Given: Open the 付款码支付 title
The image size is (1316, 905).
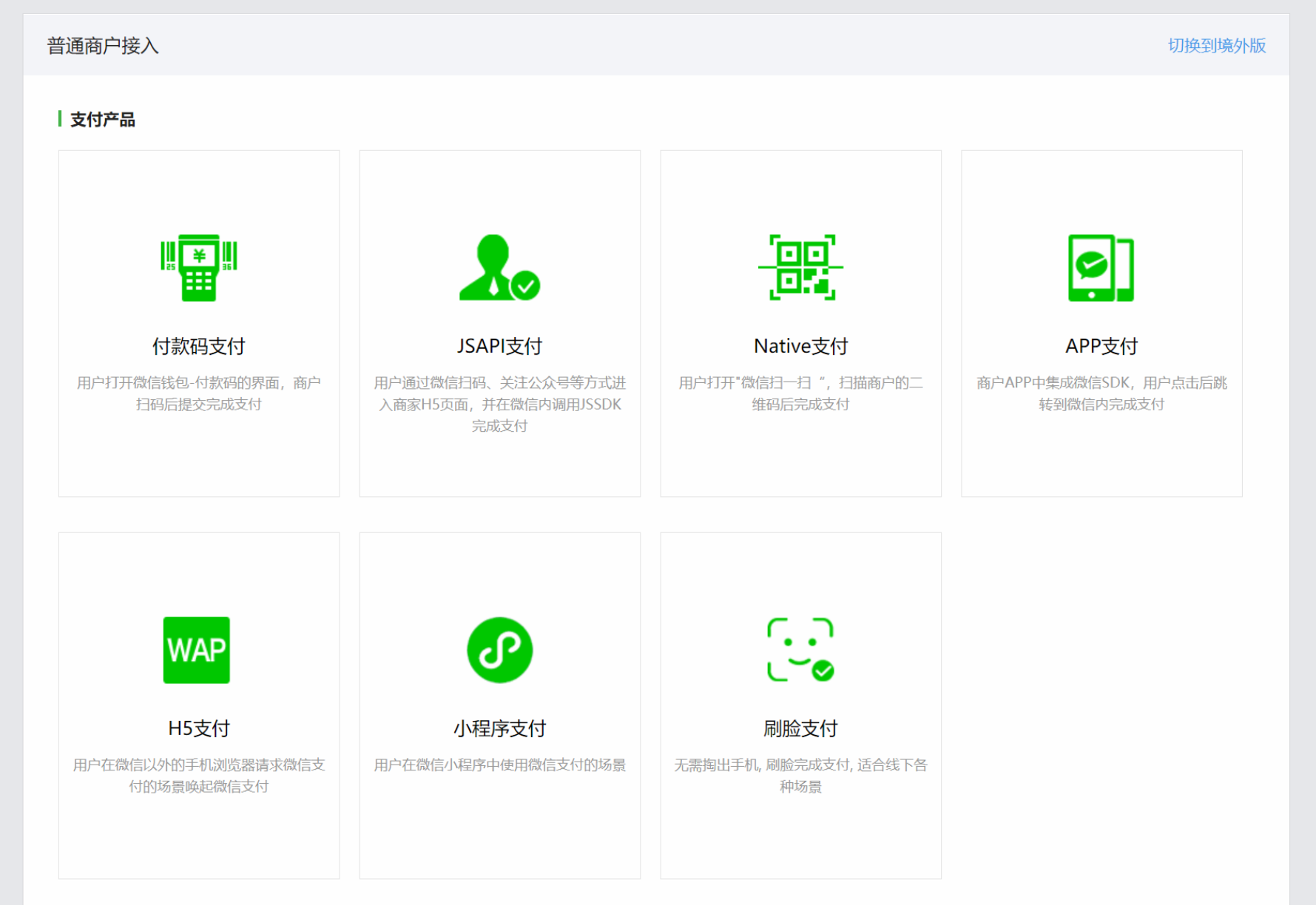Looking at the screenshot, I should click(199, 346).
